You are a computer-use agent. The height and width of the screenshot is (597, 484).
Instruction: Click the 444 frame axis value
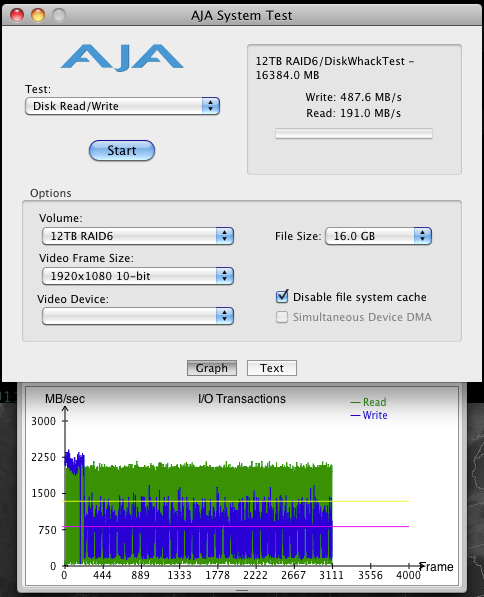(x=102, y=575)
